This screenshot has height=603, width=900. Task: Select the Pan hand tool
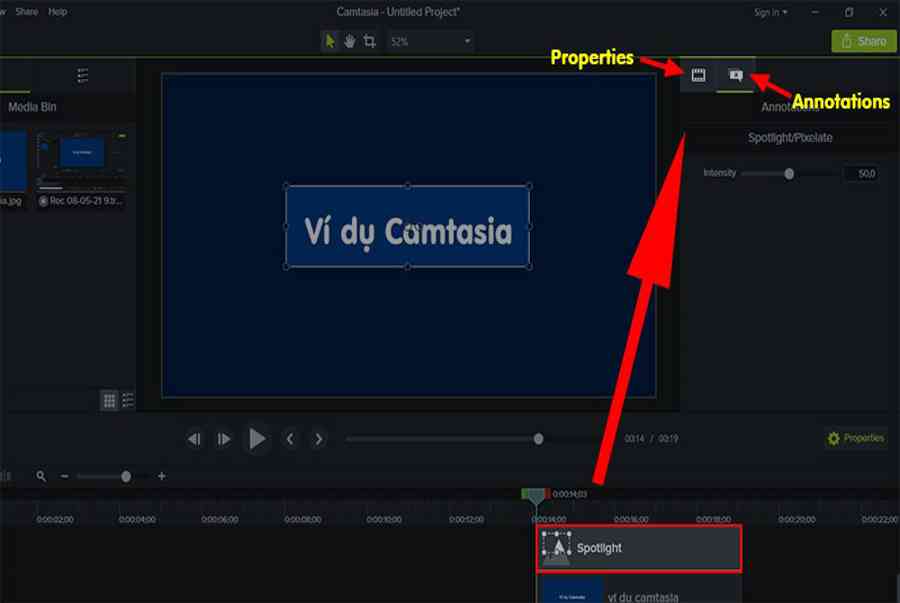point(350,41)
